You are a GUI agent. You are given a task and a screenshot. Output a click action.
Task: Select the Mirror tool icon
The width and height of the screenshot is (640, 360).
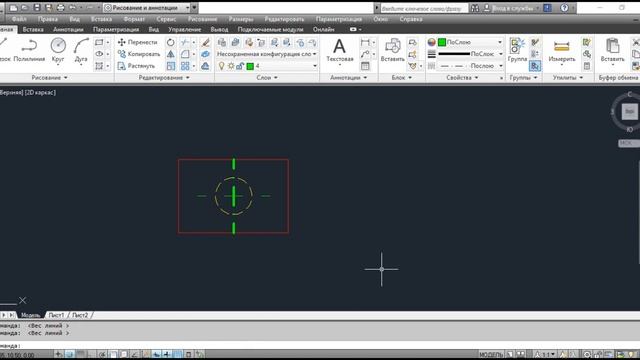tap(171, 54)
